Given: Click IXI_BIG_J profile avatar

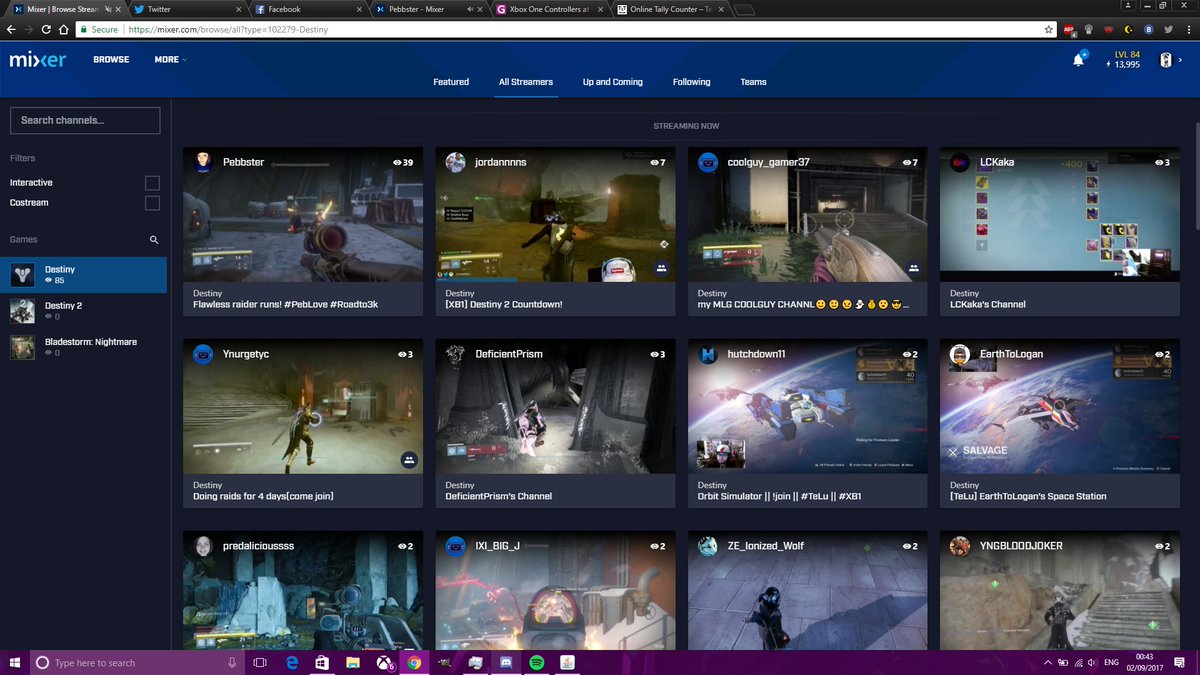Looking at the screenshot, I should (x=455, y=546).
